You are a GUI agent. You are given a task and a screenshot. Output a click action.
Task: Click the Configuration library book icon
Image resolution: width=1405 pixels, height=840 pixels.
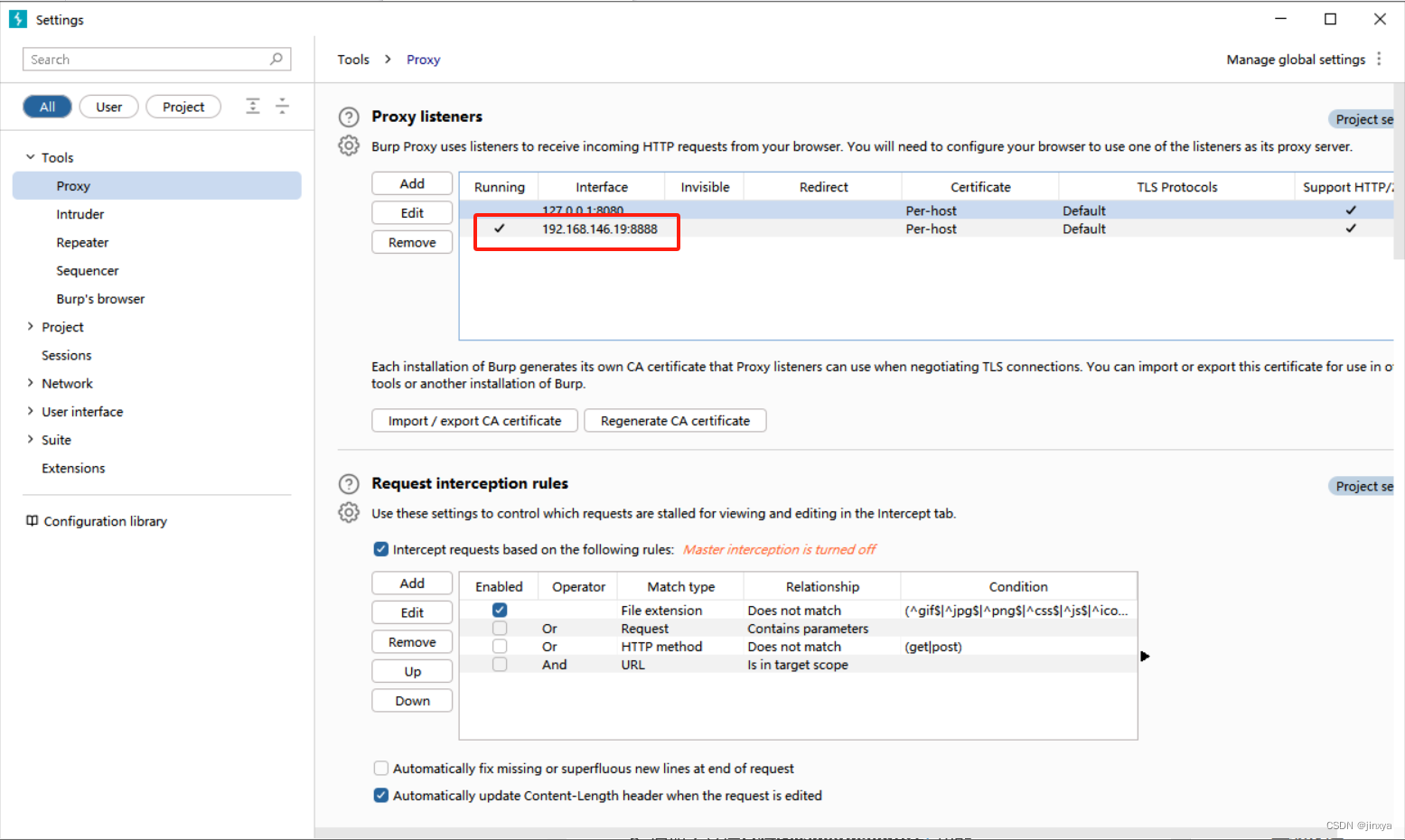[32, 521]
